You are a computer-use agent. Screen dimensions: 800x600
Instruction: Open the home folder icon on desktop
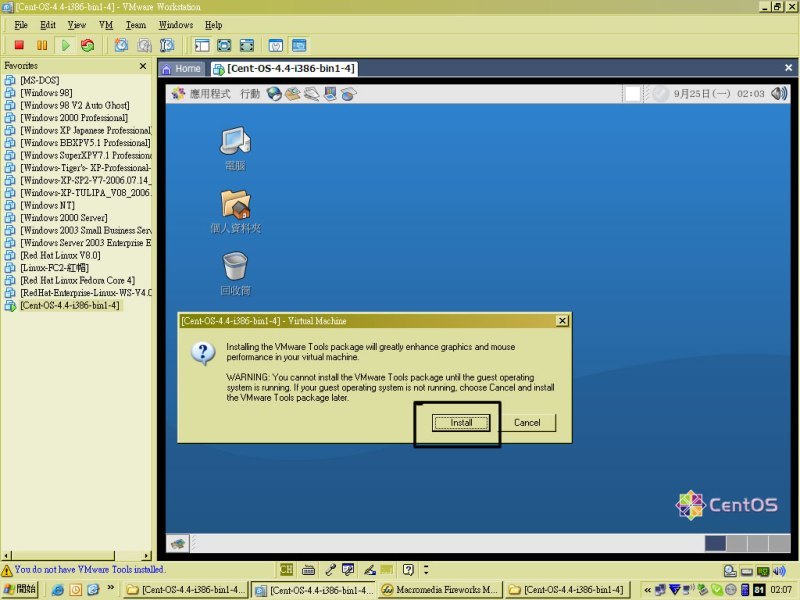(x=235, y=205)
